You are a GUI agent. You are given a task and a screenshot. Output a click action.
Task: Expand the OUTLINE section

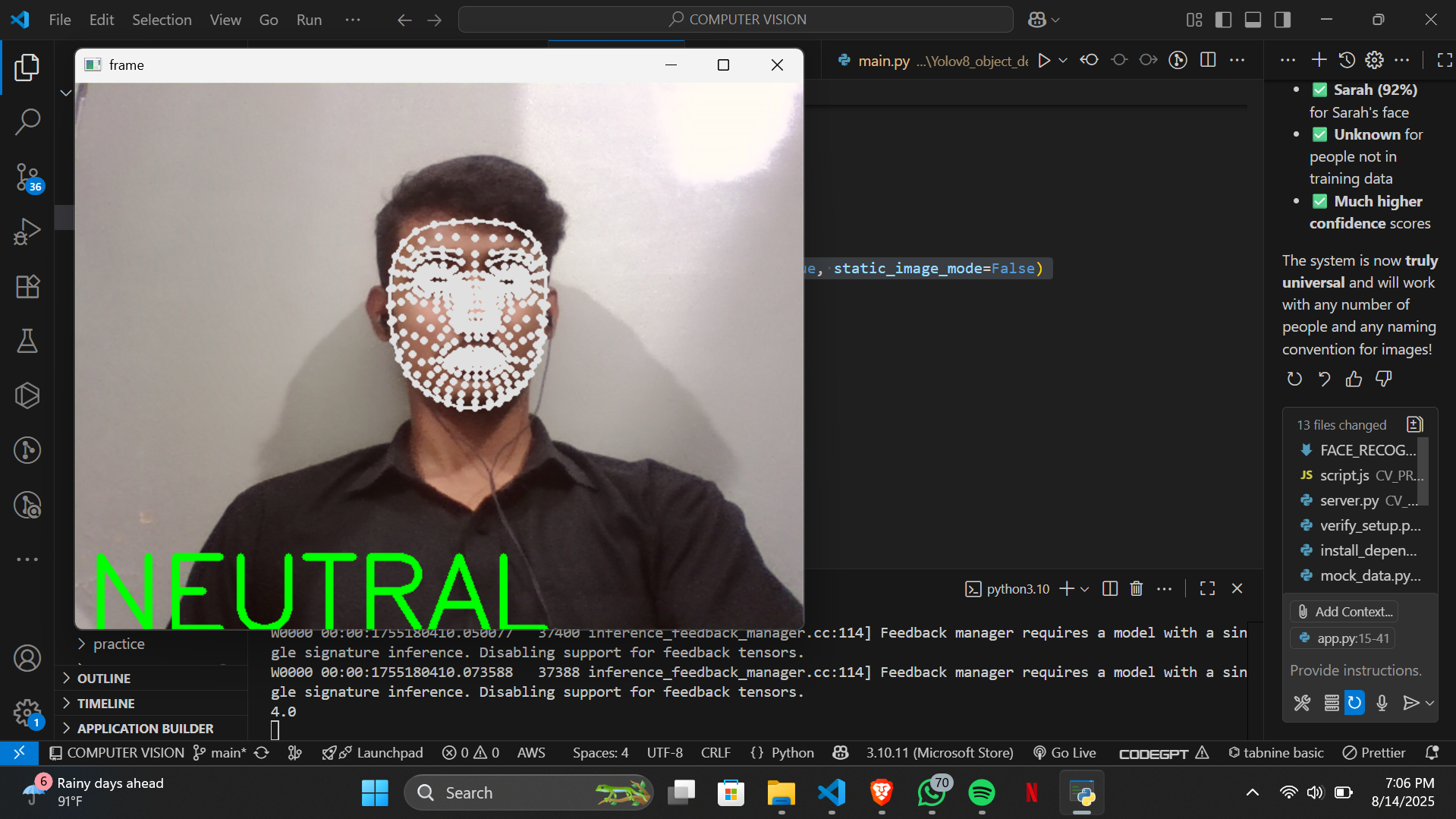pos(104,679)
